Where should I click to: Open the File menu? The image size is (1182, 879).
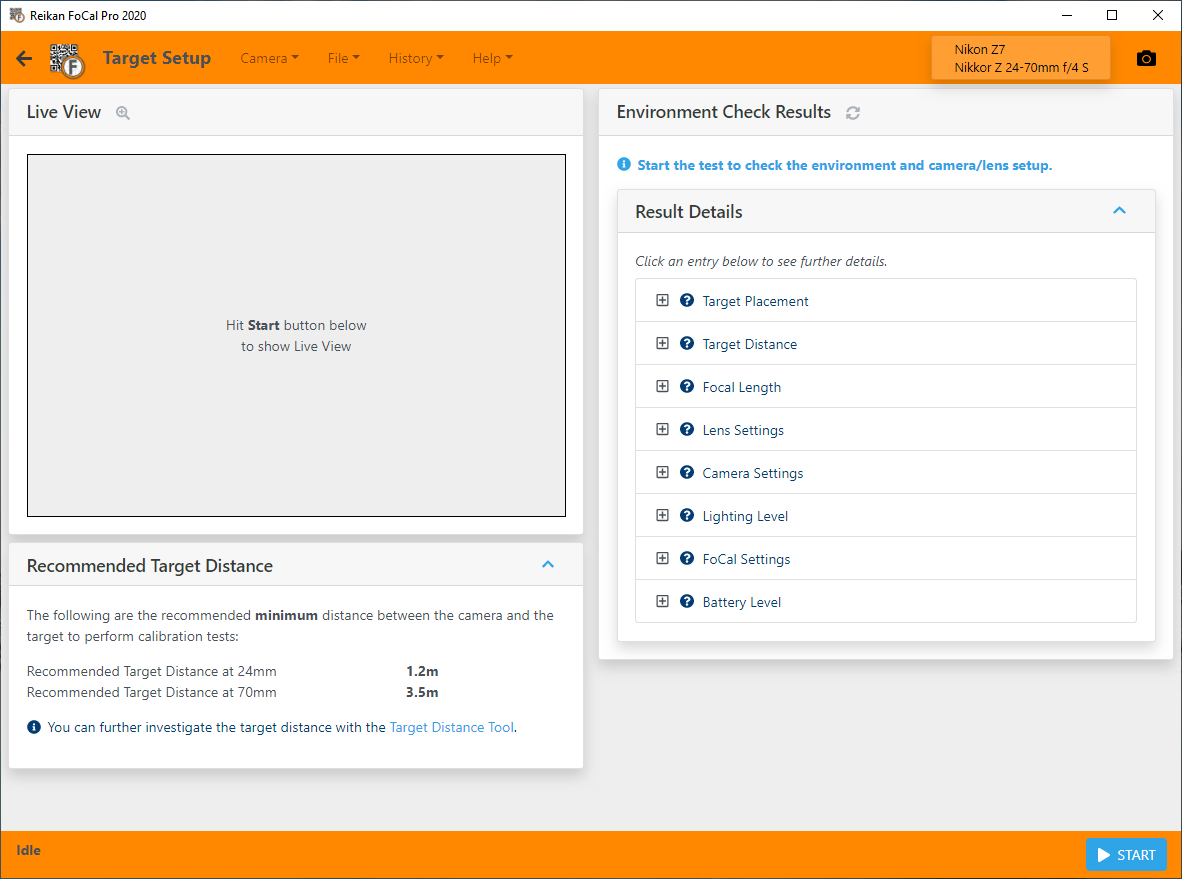pos(344,58)
